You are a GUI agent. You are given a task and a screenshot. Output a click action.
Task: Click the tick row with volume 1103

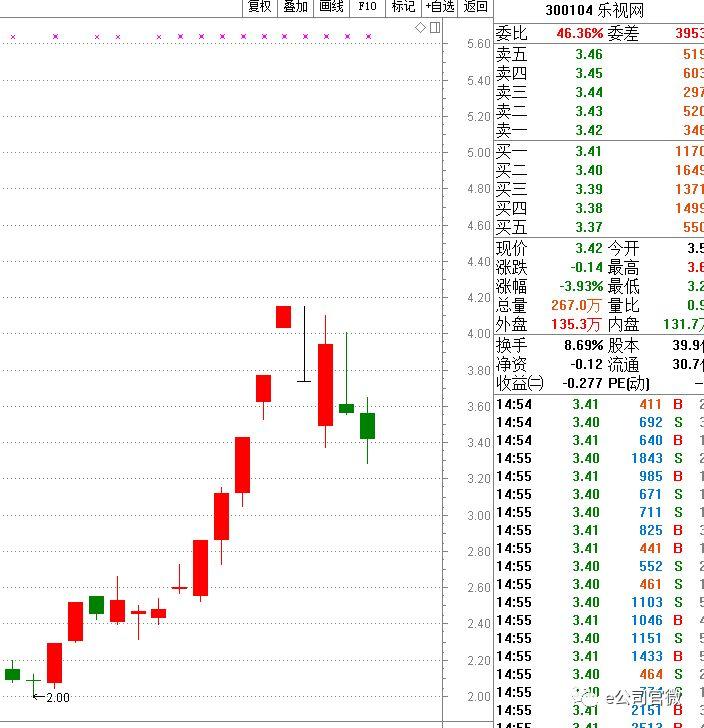pos(599,603)
